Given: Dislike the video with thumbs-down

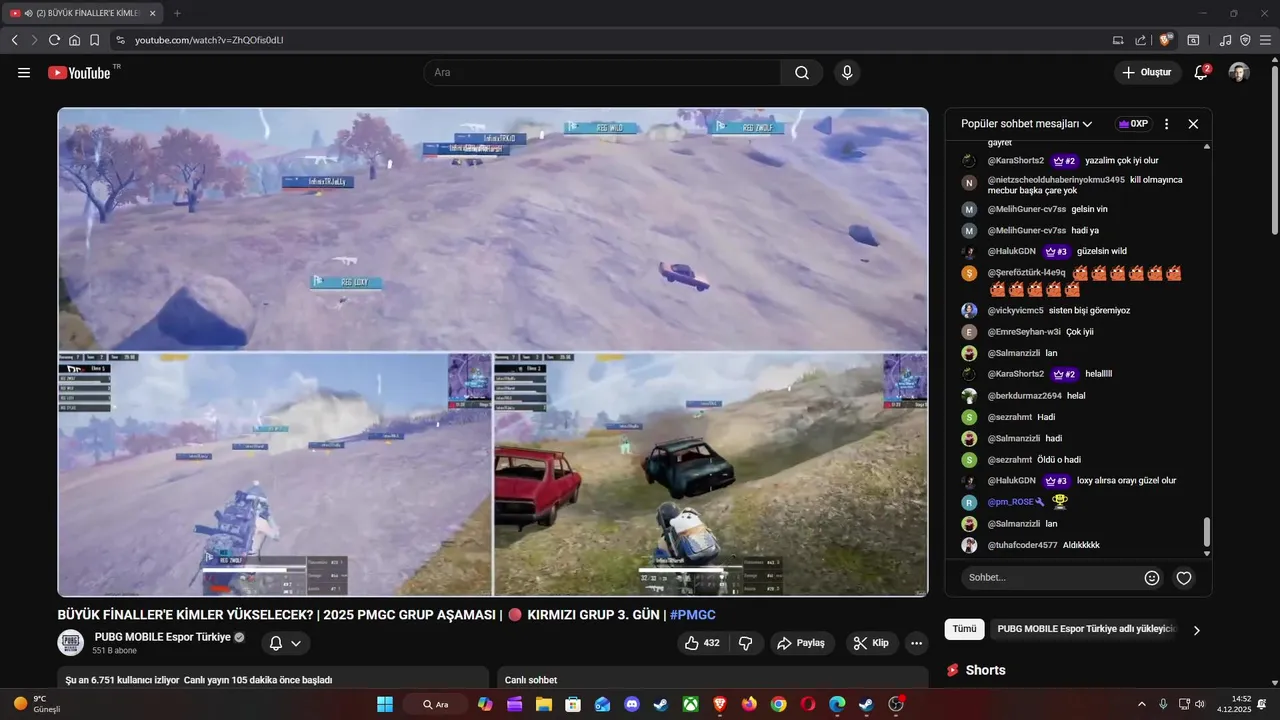Looking at the screenshot, I should point(746,643).
